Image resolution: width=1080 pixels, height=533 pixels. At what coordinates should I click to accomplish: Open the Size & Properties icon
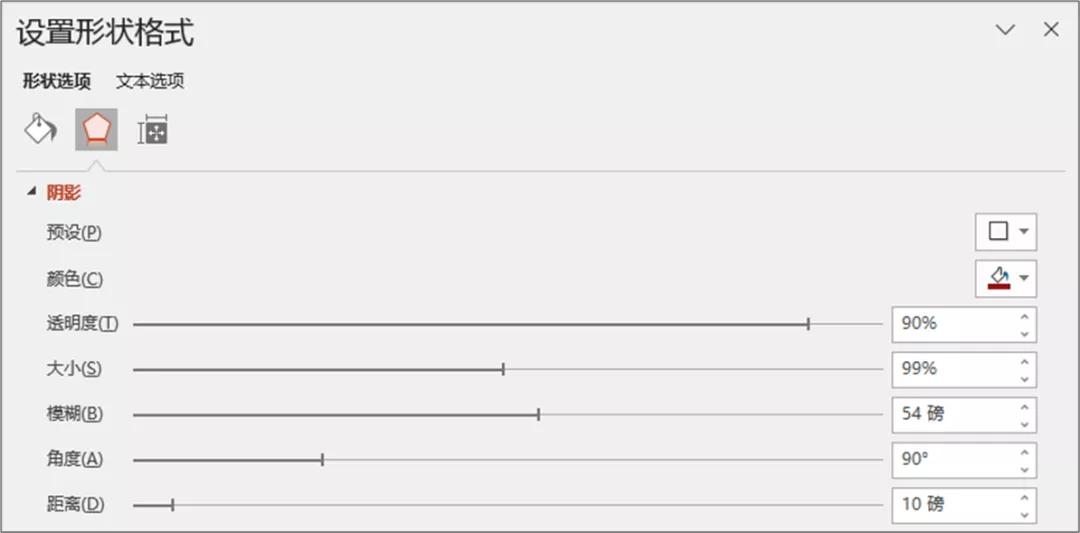point(152,130)
